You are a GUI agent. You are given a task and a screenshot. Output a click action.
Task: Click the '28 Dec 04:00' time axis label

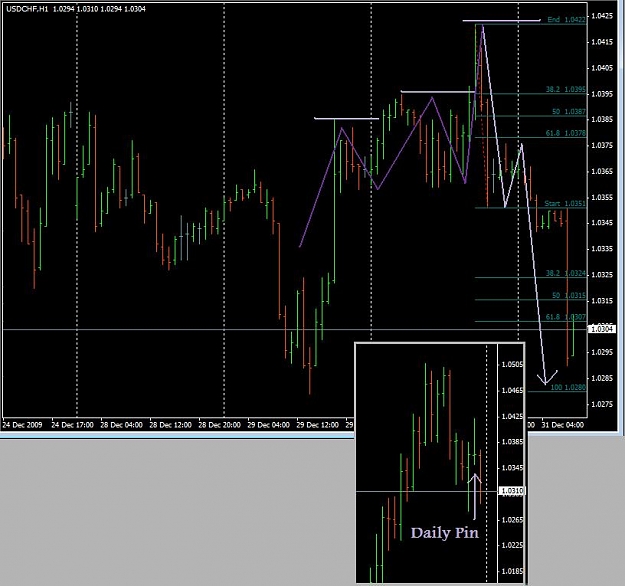[122, 425]
